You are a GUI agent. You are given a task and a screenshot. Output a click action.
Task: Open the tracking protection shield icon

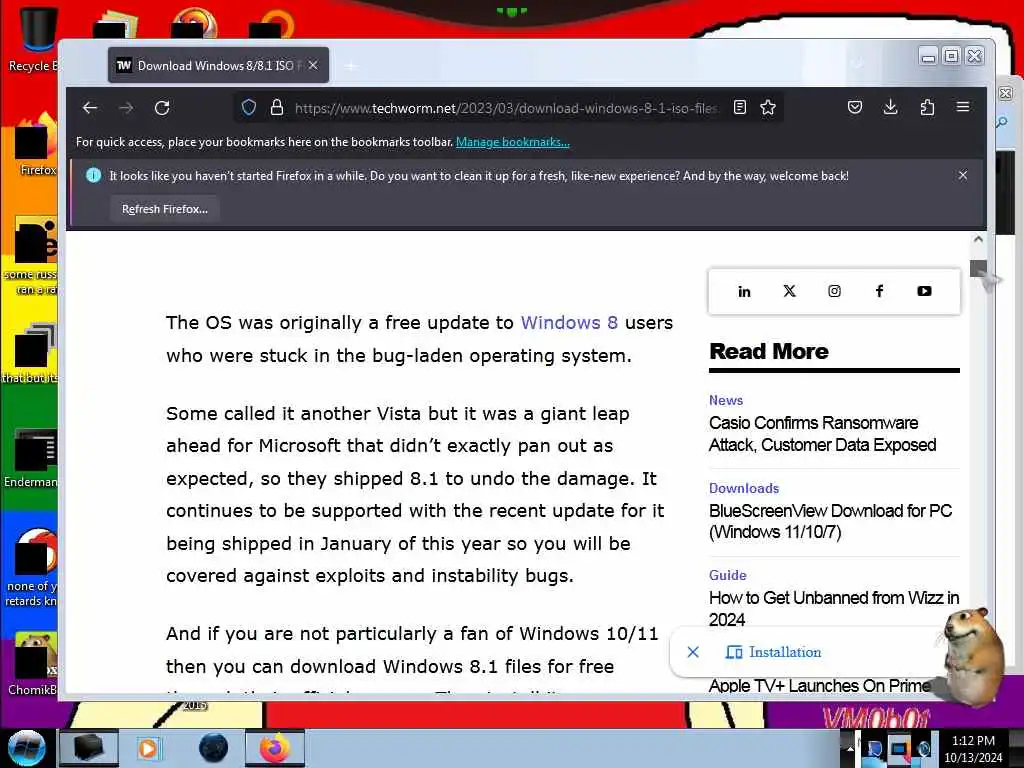pos(249,107)
